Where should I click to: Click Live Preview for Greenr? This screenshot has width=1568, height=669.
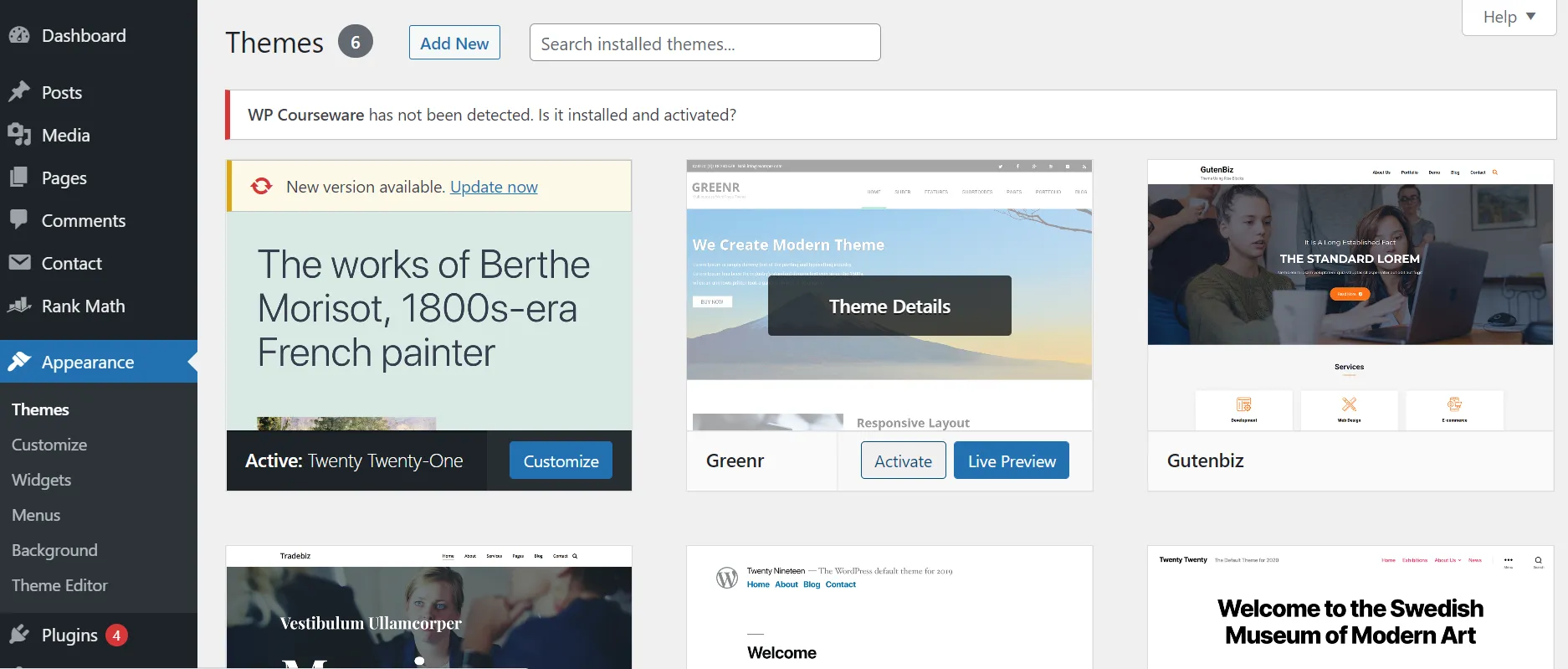pyautogui.click(x=1012, y=461)
